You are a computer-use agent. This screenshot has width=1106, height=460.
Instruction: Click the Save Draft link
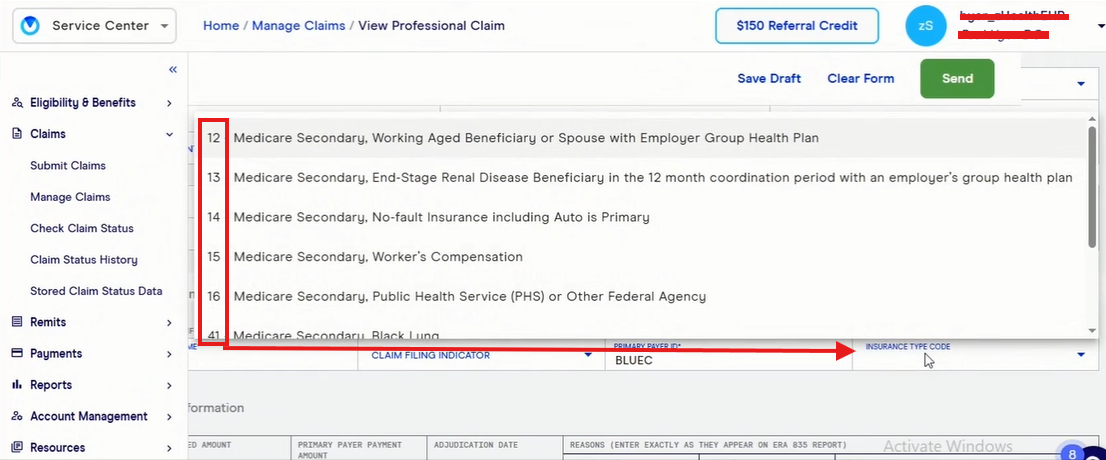(x=769, y=79)
